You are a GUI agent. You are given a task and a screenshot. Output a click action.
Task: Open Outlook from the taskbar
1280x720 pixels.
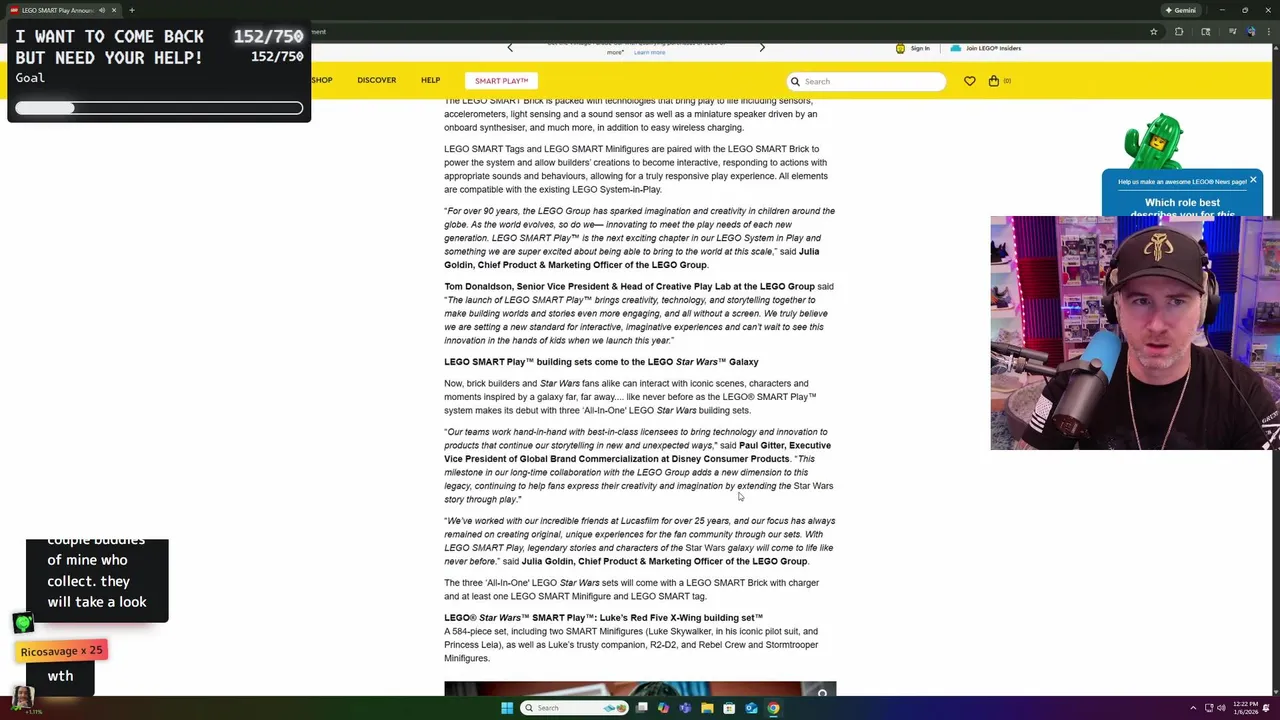[751, 708]
